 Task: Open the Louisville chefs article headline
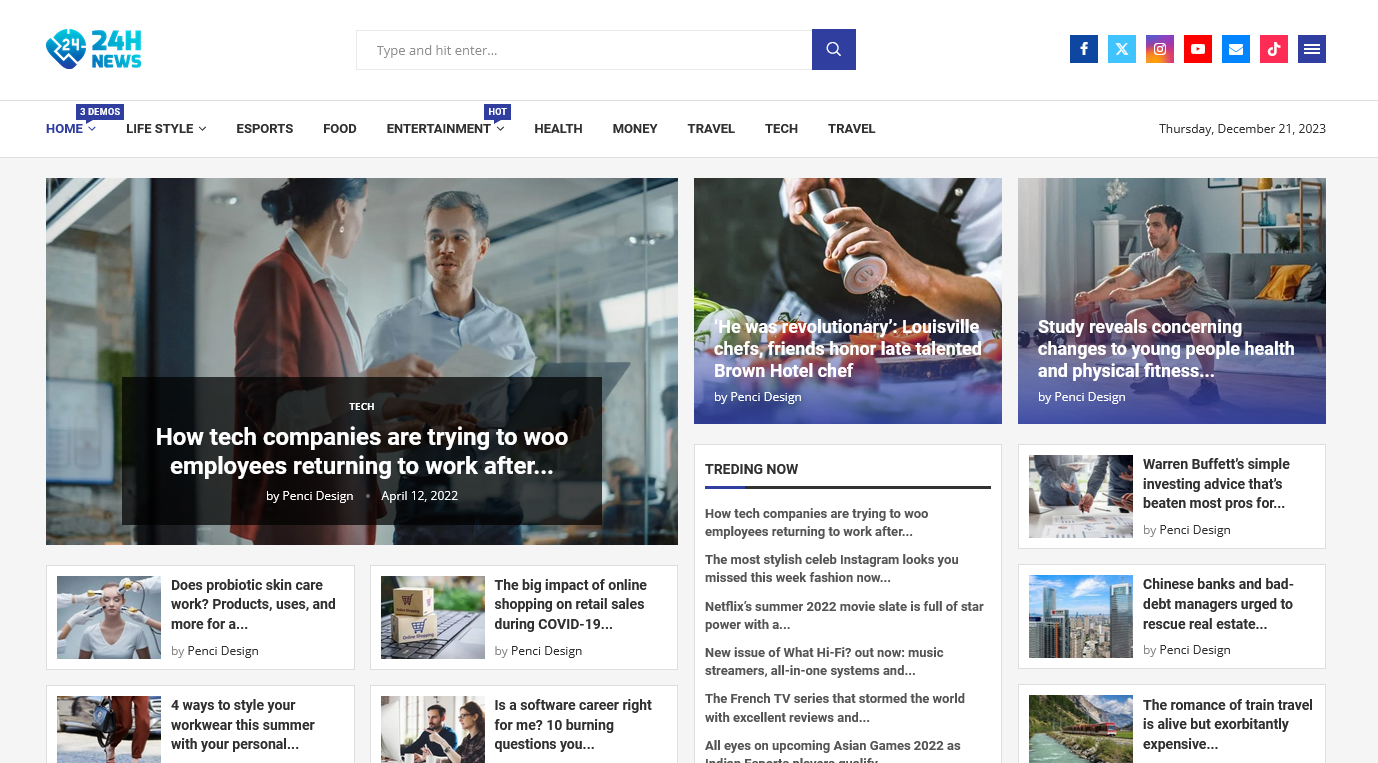click(848, 349)
